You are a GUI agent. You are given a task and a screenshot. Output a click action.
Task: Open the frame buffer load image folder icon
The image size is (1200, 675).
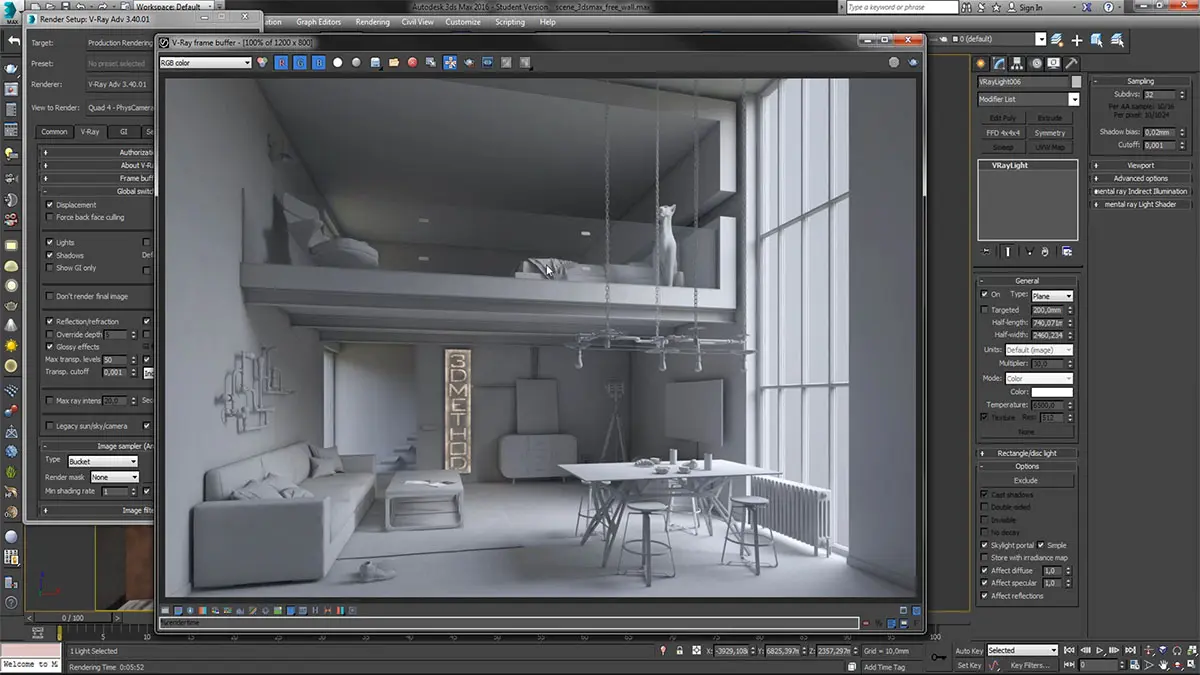click(x=394, y=62)
